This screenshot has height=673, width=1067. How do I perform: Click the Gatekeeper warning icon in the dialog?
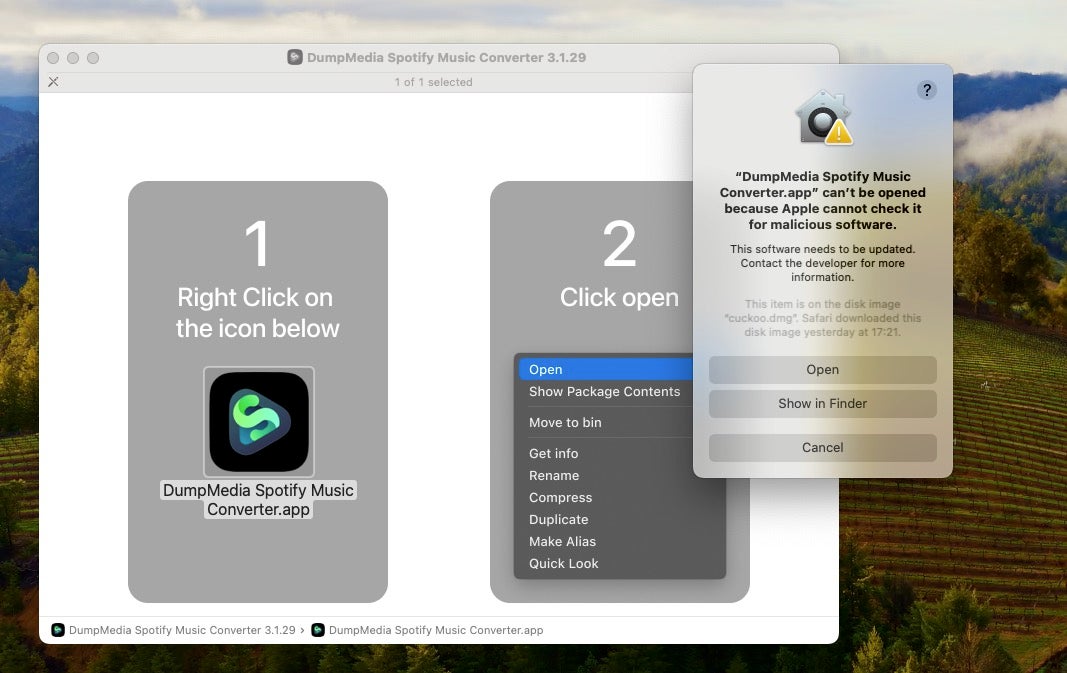click(x=823, y=118)
